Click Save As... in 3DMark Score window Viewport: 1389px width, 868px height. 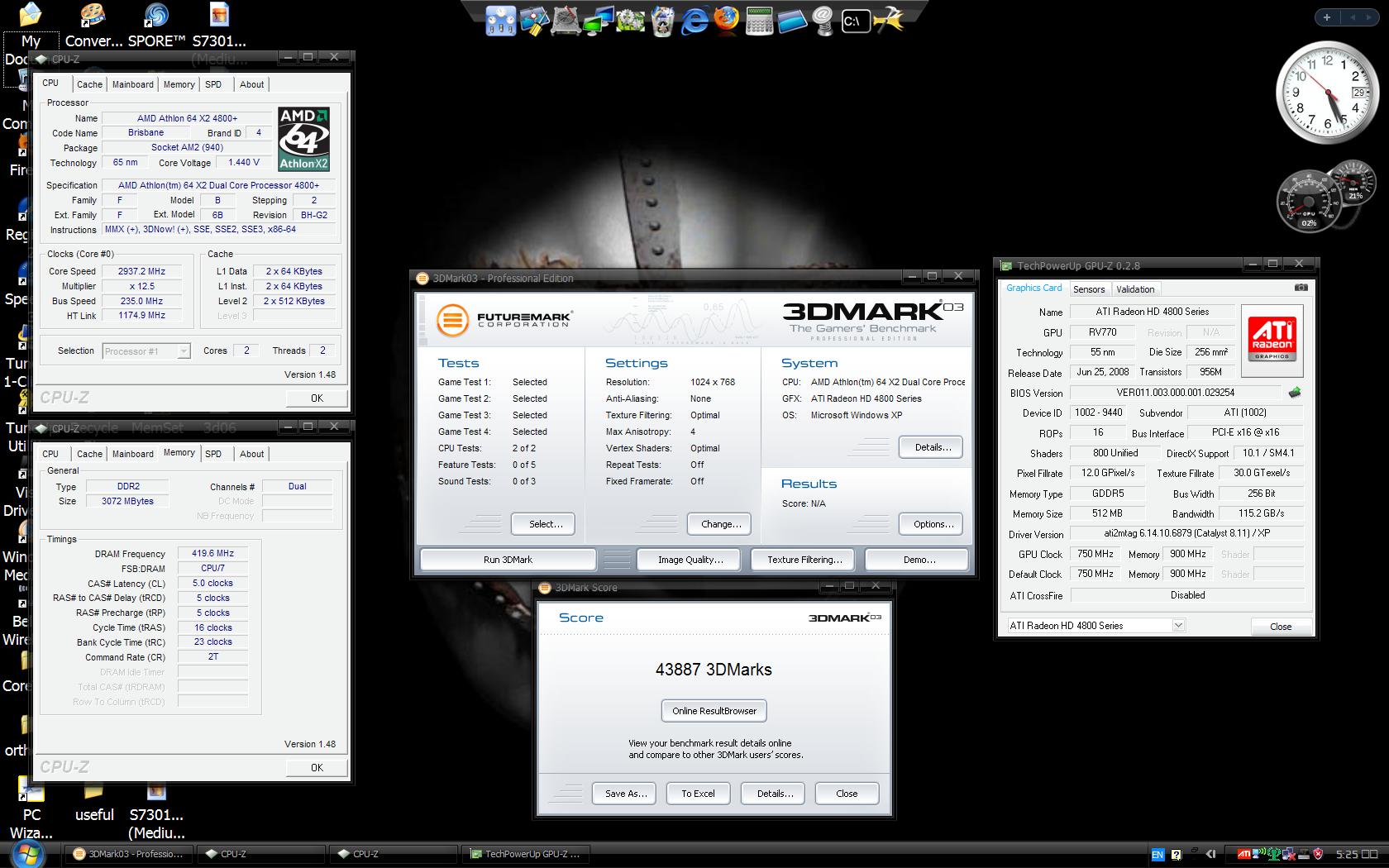(x=626, y=794)
